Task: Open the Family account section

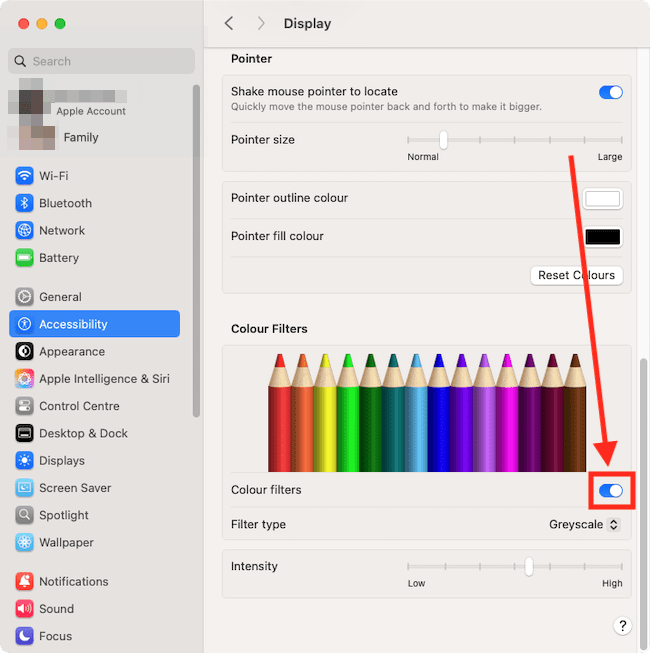Action: point(80,137)
